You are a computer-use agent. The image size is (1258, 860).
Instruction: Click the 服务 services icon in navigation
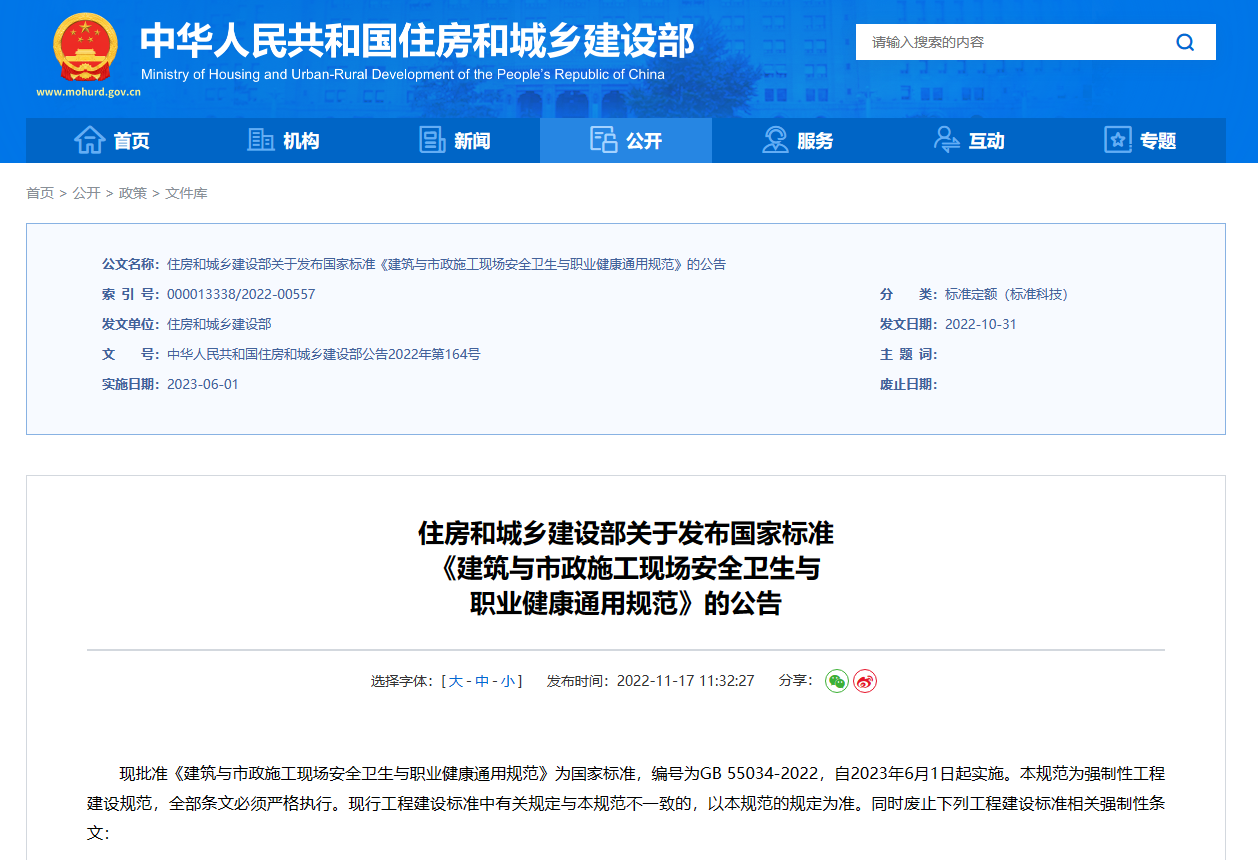pos(773,140)
